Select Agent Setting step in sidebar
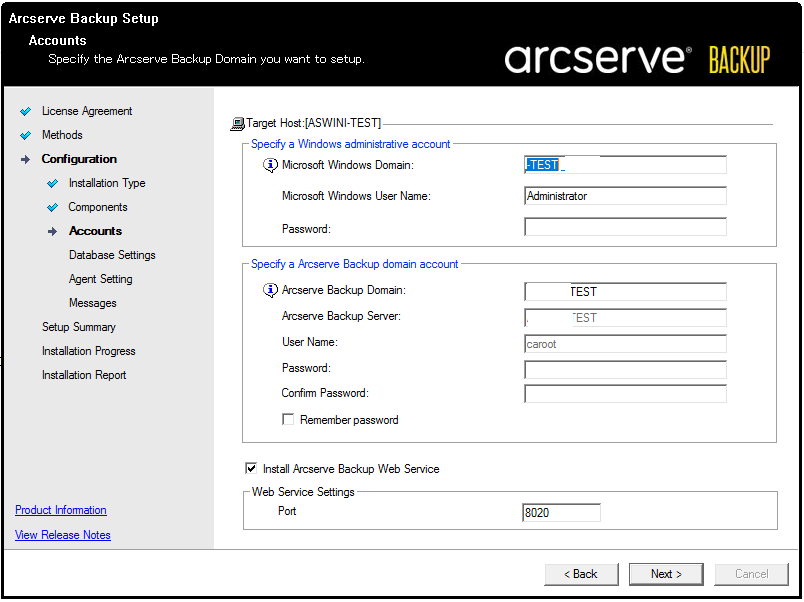Screen dimensions: 804x602 pos(100,279)
